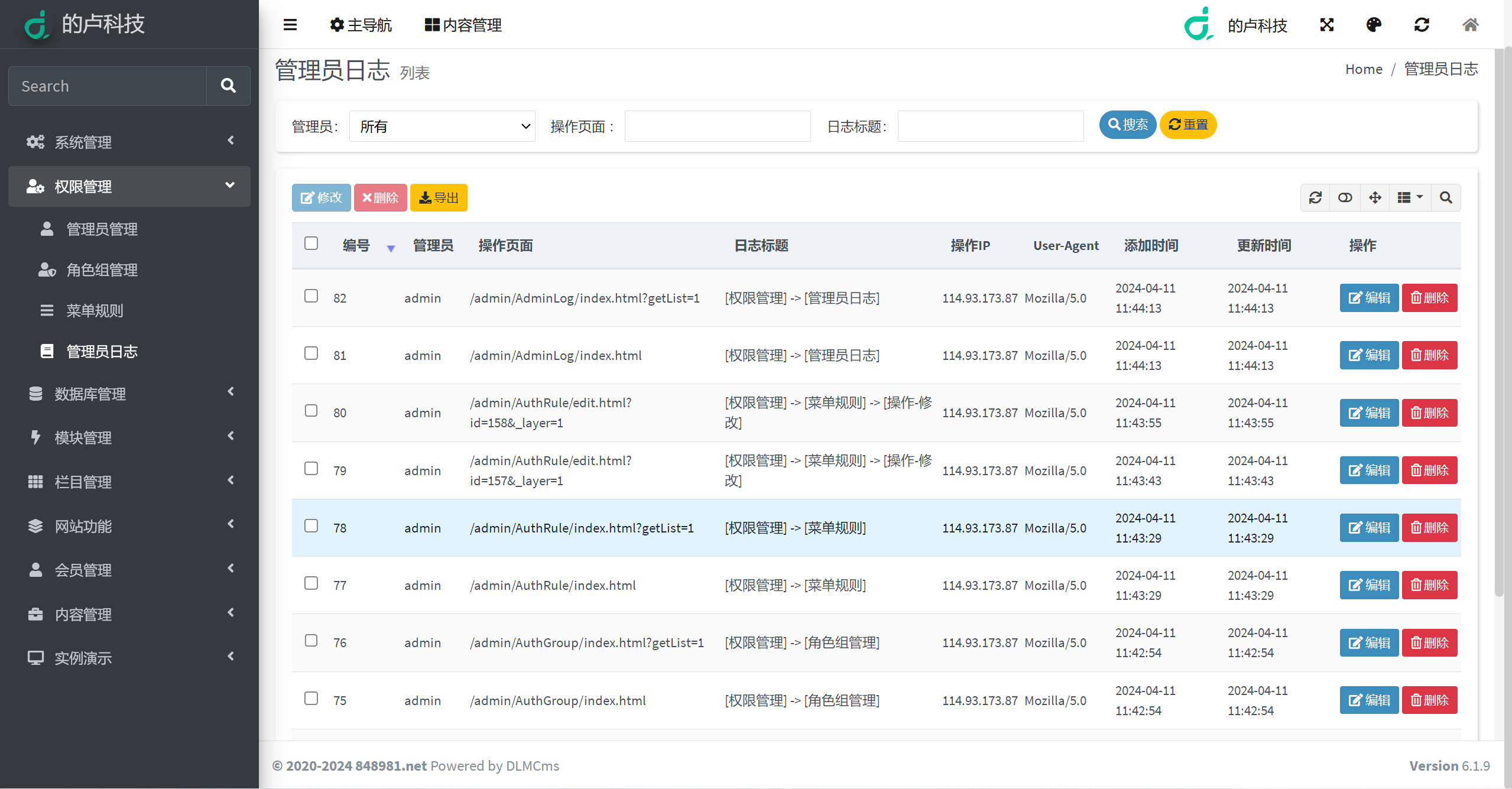
Task: Open the 管理员 dropdown showing 所有
Action: coord(442,126)
